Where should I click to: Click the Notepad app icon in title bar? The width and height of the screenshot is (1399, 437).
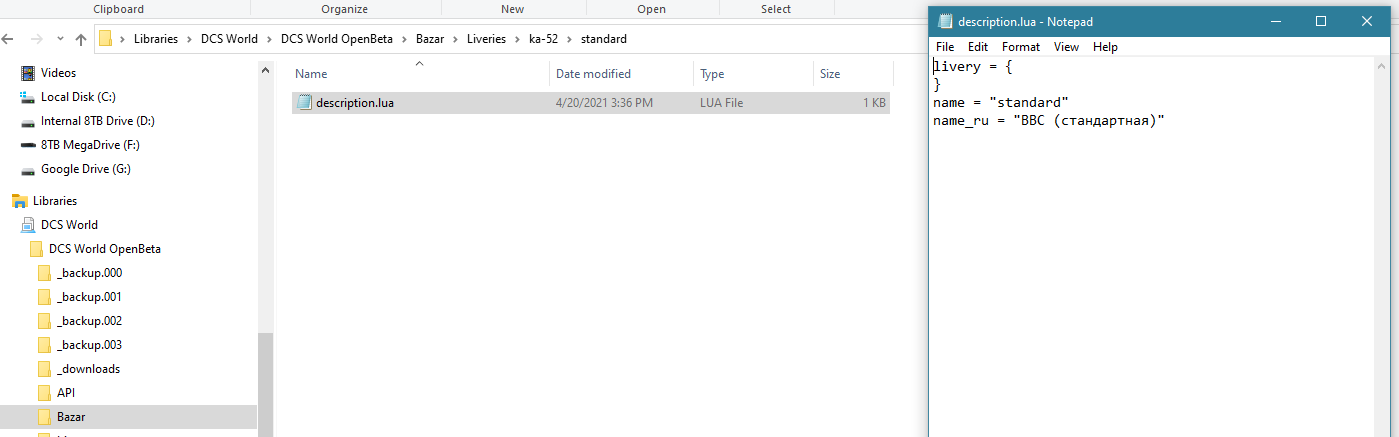[x=945, y=21]
